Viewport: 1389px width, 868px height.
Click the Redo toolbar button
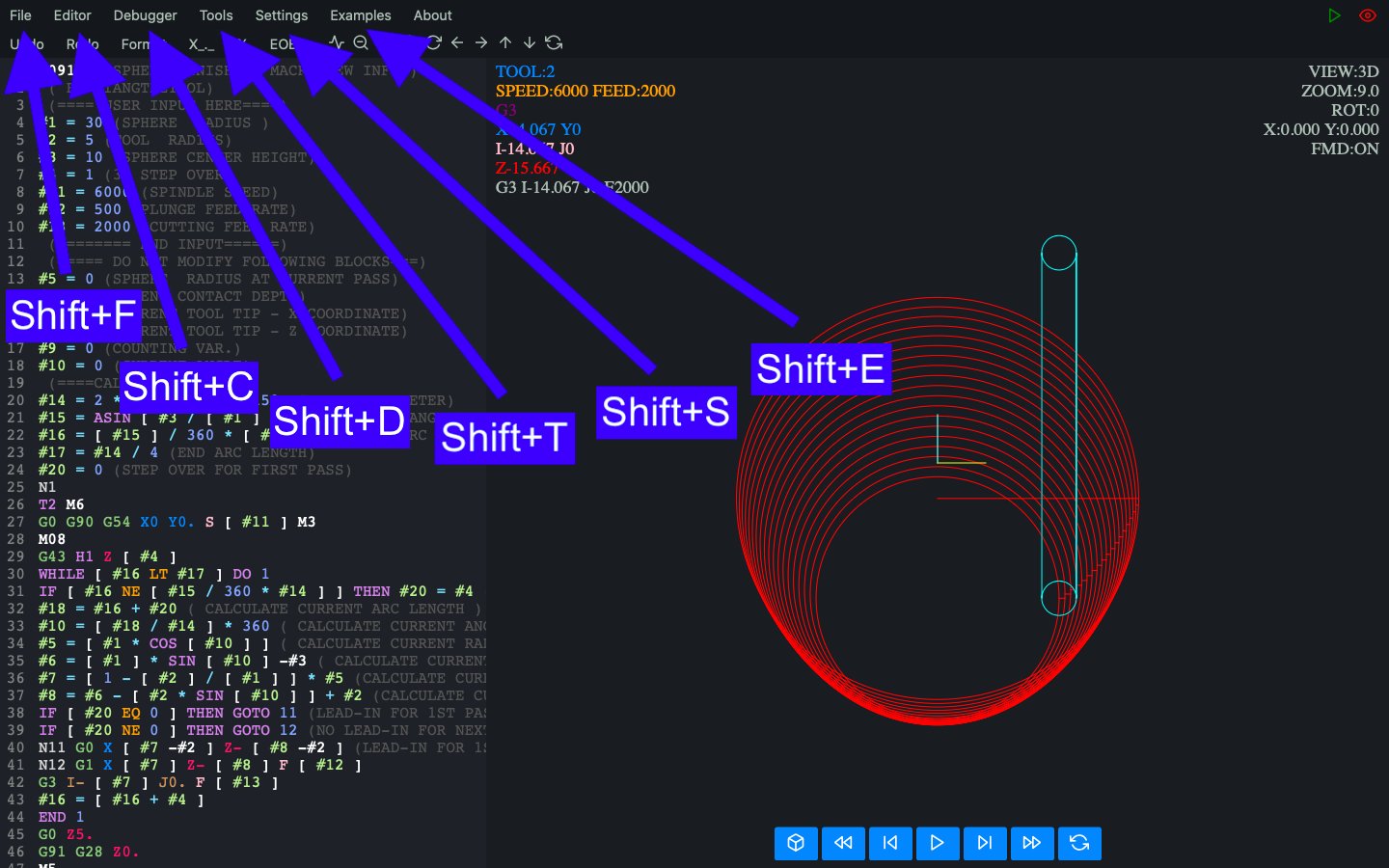click(x=83, y=44)
